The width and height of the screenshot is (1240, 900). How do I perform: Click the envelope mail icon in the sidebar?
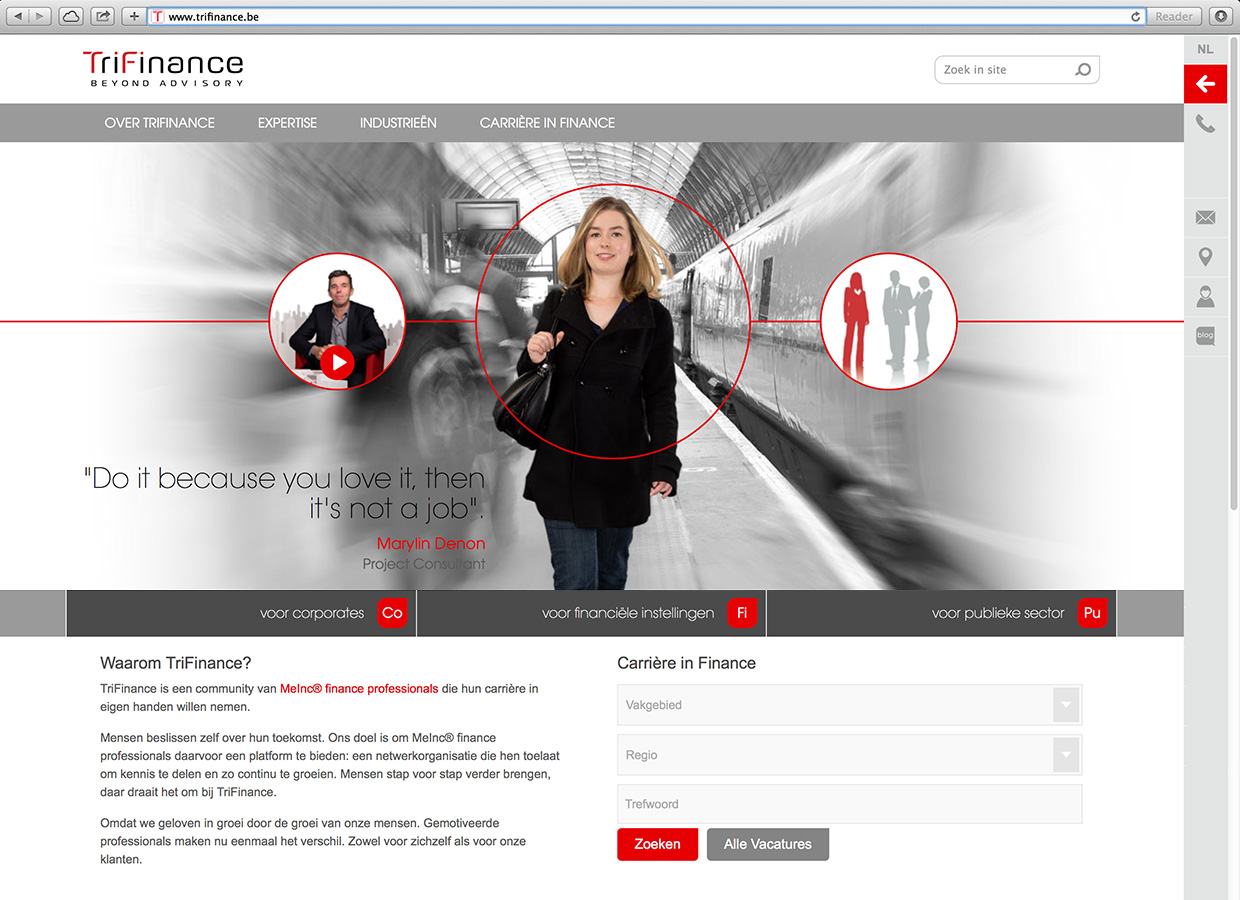click(x=1205, y=217)
